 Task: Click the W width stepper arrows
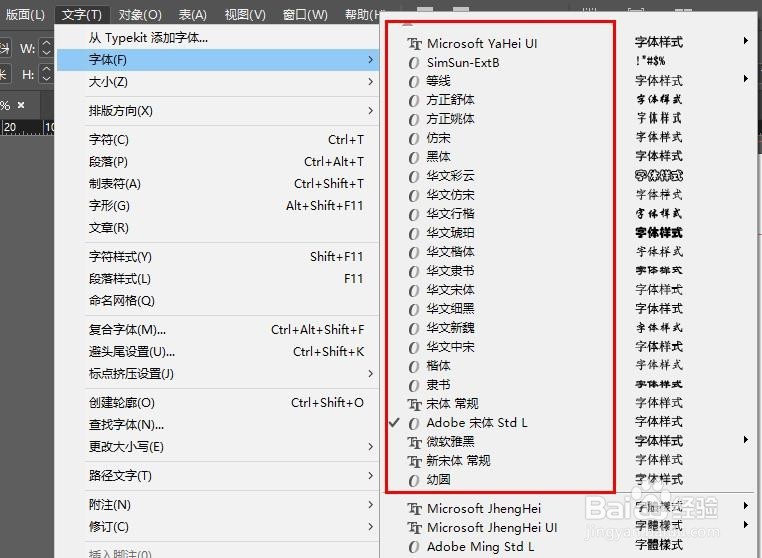[x=46, y=48]
